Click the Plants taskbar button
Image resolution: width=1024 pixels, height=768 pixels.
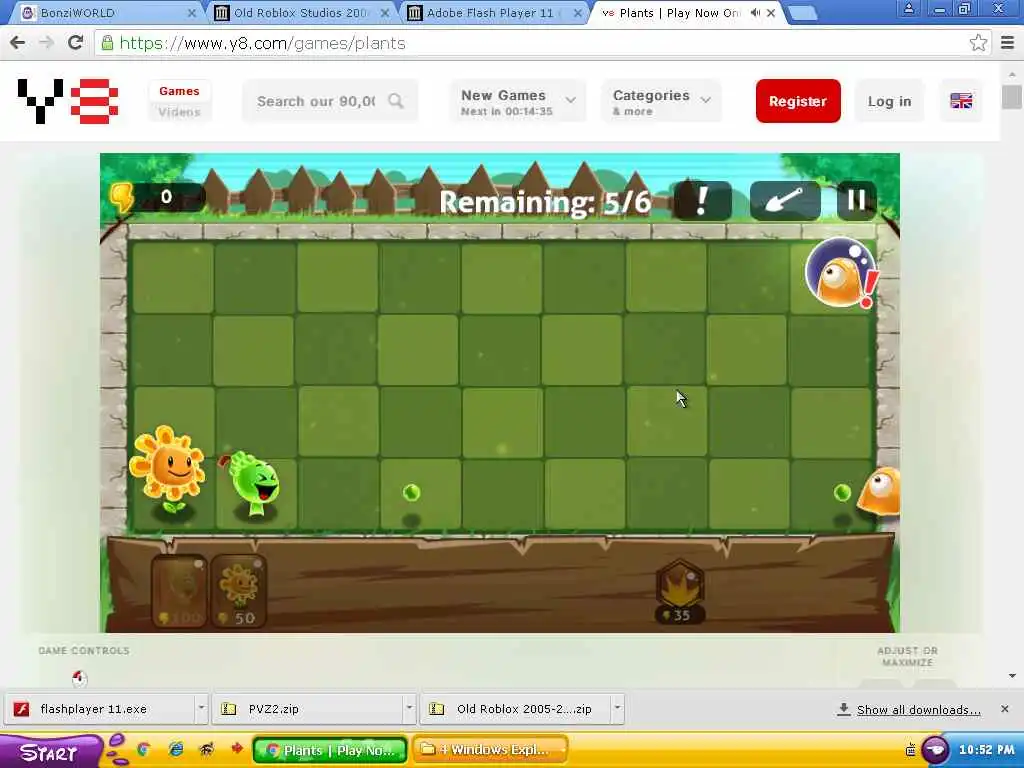pos(330,750)
